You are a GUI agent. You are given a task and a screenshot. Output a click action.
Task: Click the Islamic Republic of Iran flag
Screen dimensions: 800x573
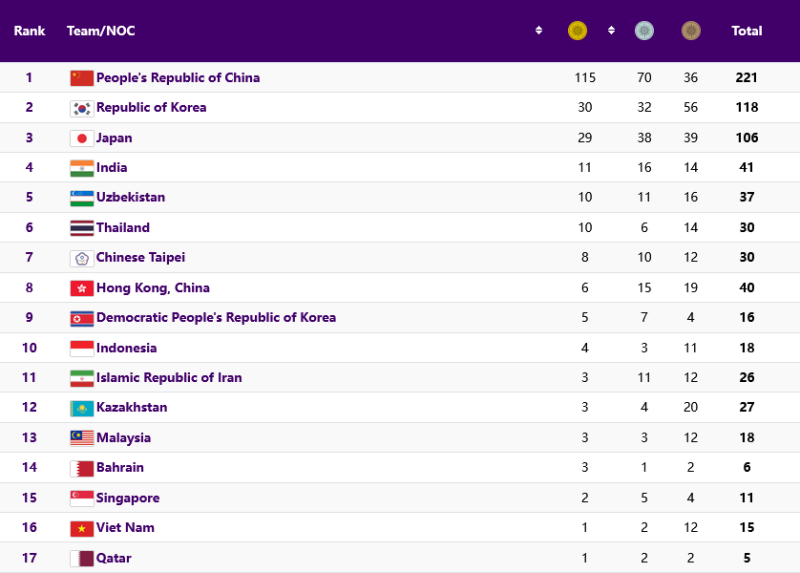point(82,378)
